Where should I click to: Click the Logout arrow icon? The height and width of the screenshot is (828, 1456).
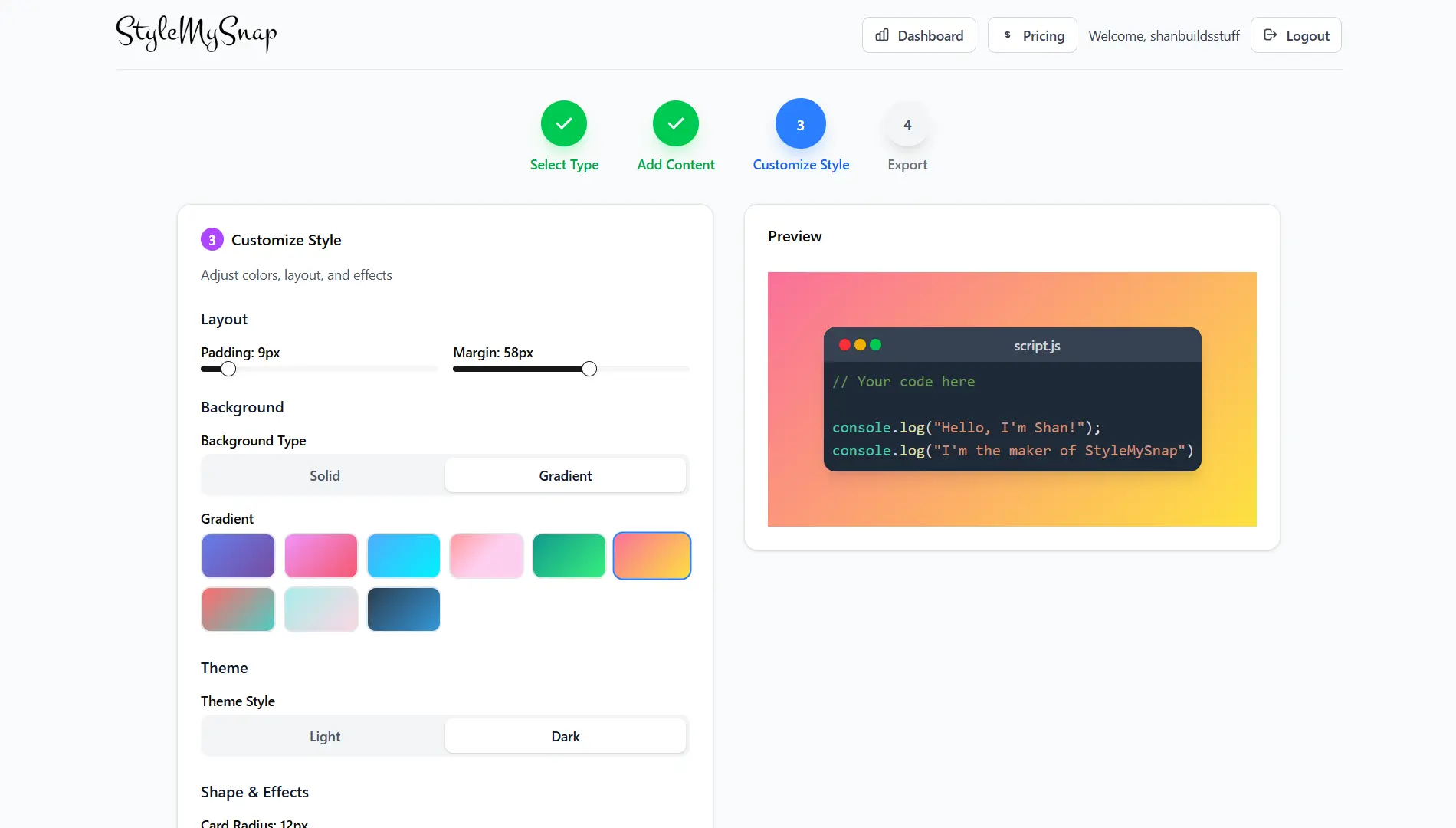1270,35
